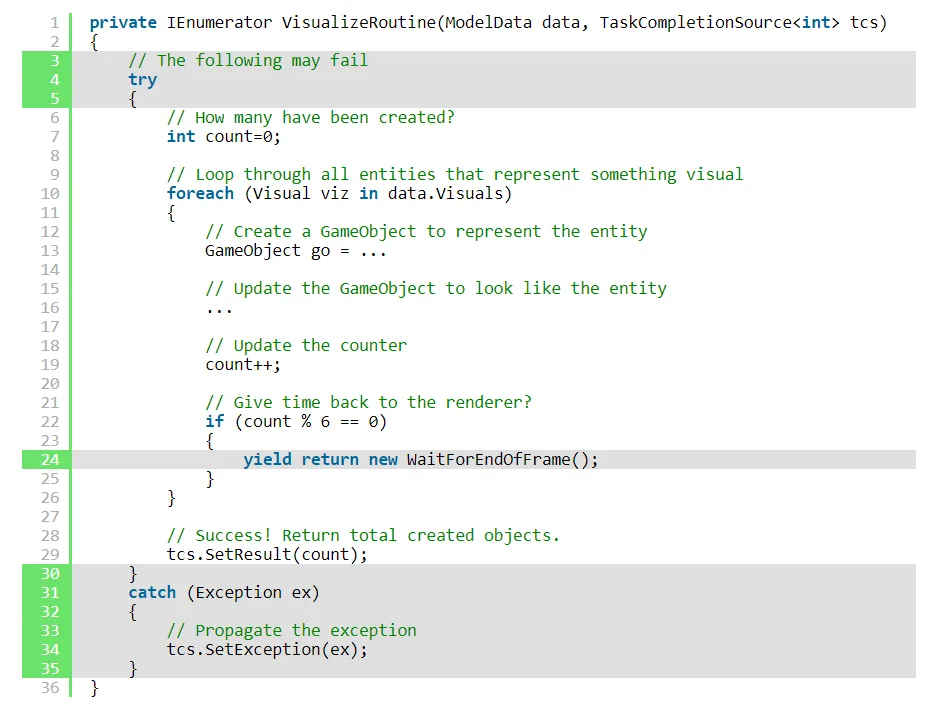
Task: Click the WaitForEndOfFrame call
Action: click(502, 460)
